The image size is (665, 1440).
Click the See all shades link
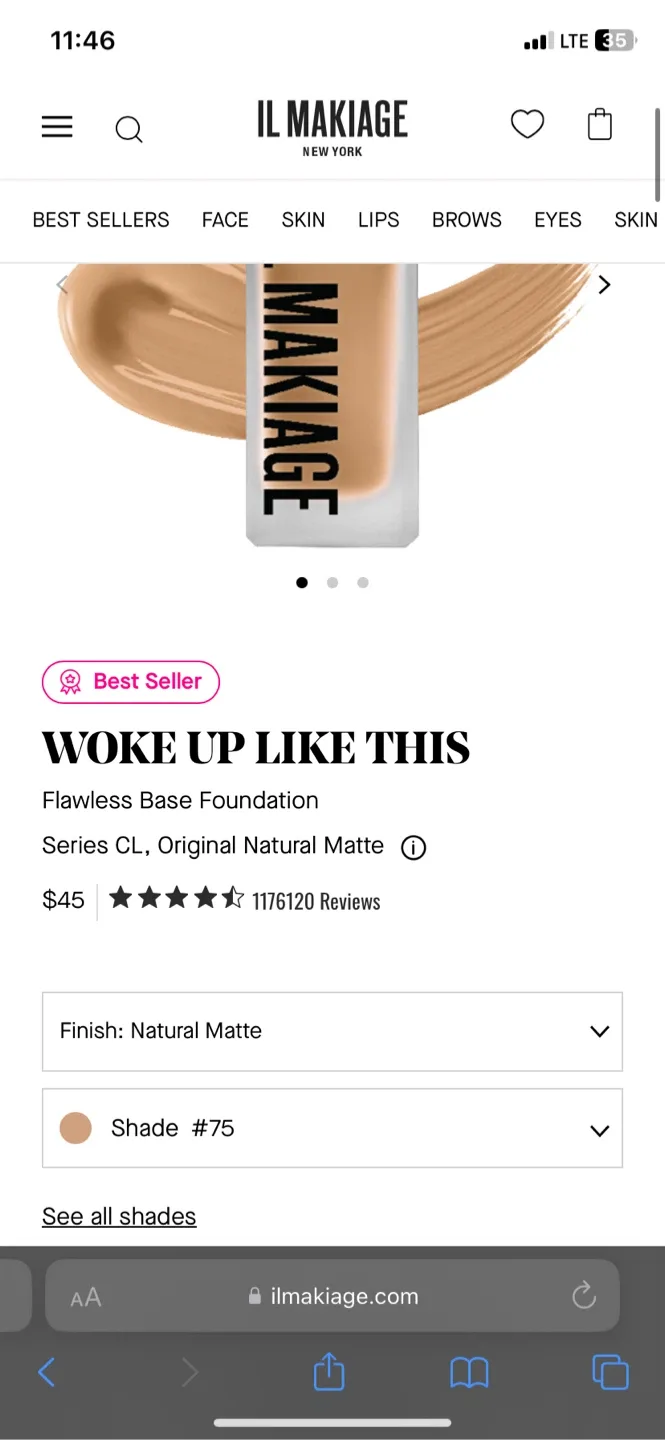[119, 1215]
